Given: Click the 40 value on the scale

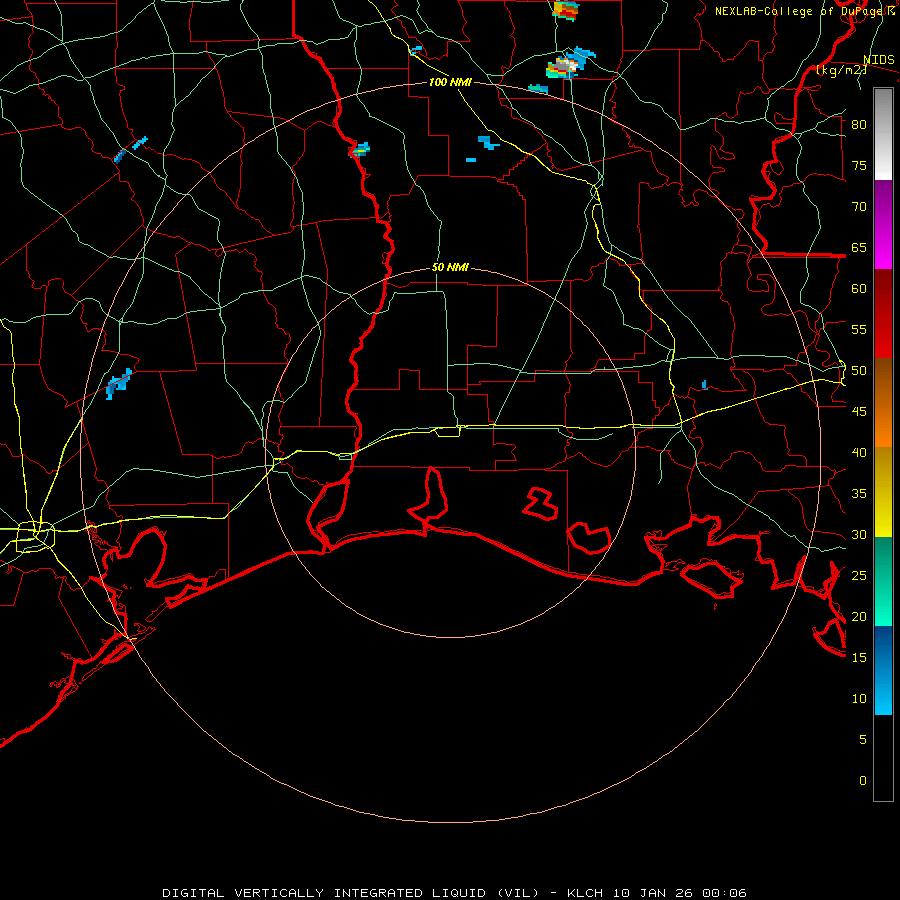Looking at the screenshot, I should point(859,453).
